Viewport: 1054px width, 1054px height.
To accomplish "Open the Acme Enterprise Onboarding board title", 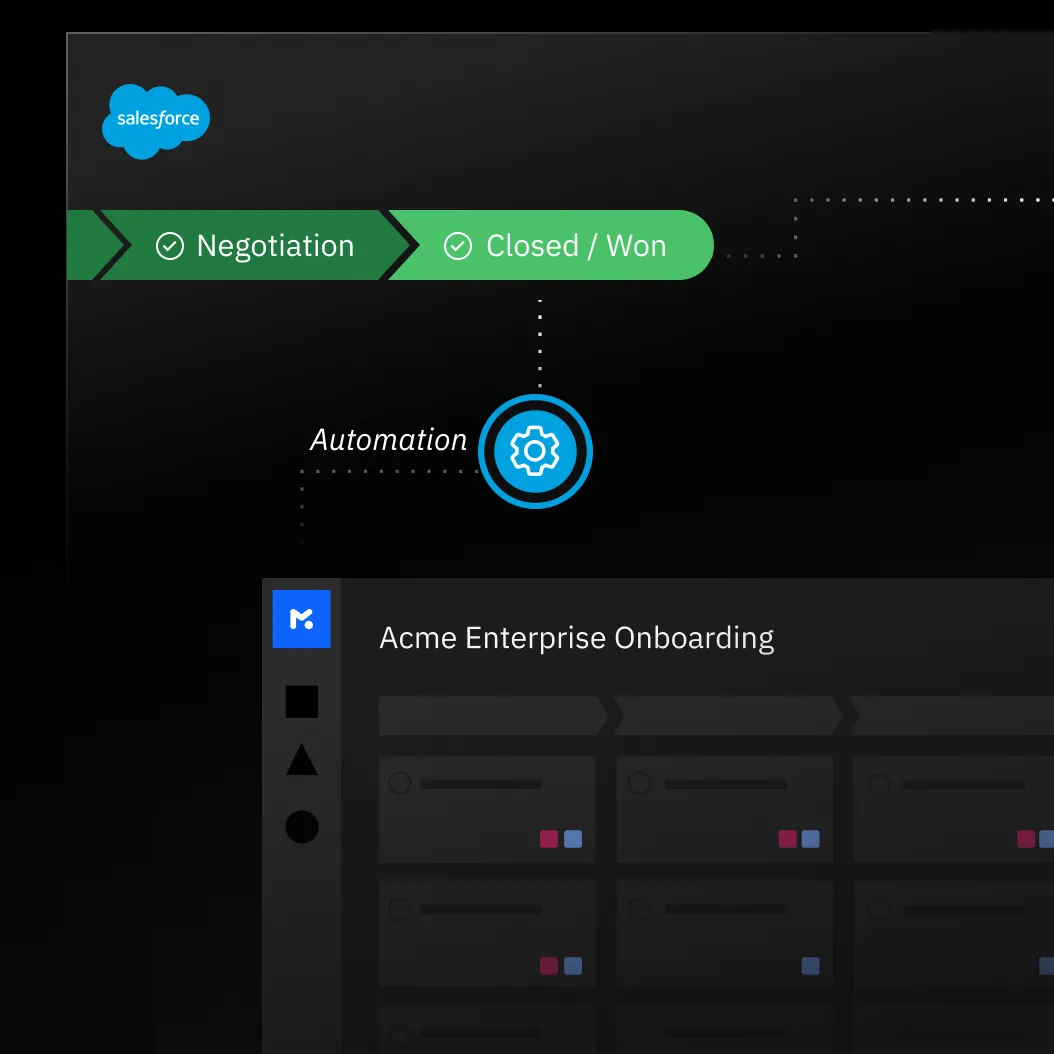I will (577, 637).
